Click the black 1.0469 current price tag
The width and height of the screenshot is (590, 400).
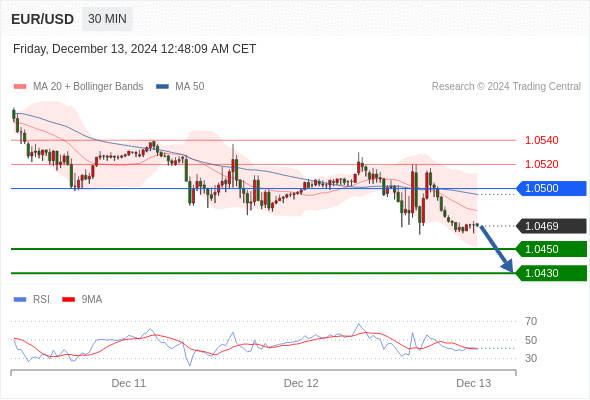coord(551,226)
